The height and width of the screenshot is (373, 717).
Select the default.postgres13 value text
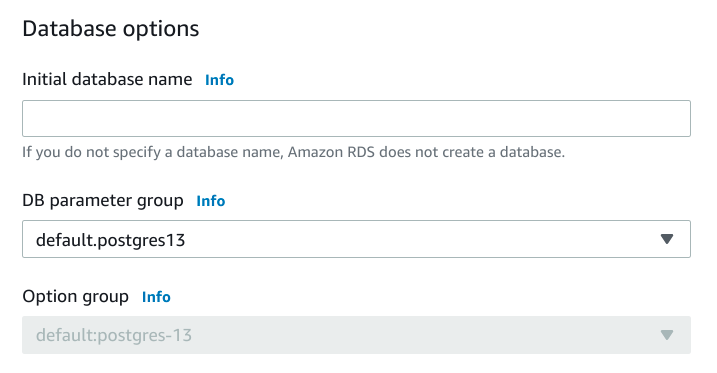pos(110,240)
